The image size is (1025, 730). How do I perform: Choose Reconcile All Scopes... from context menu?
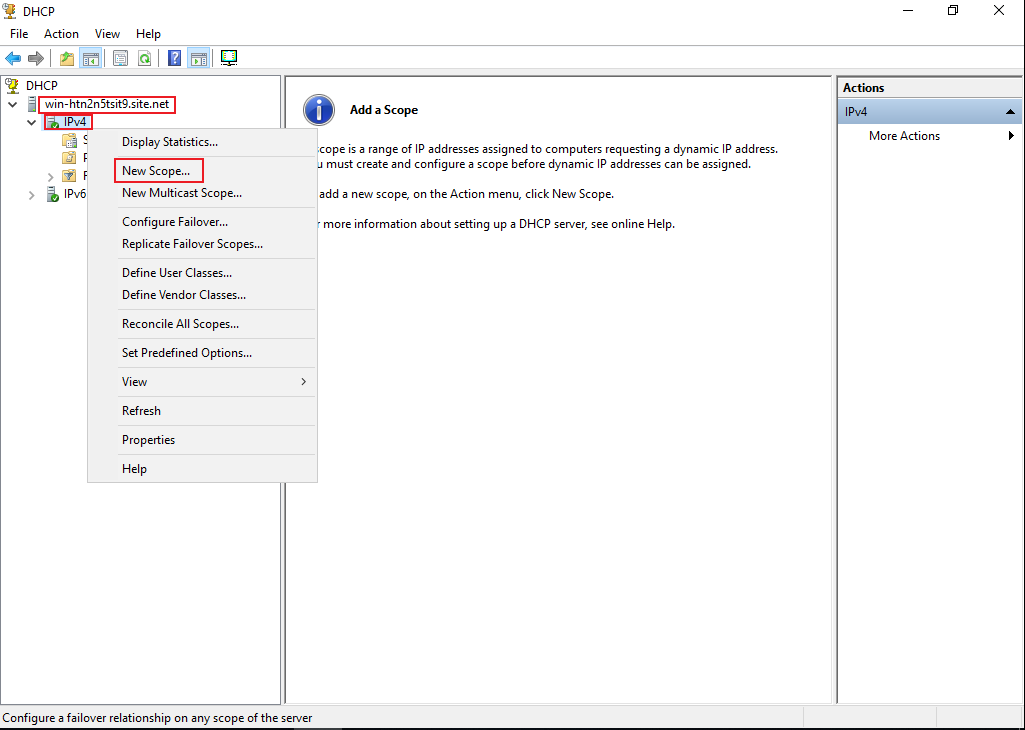tap(203, 324)
